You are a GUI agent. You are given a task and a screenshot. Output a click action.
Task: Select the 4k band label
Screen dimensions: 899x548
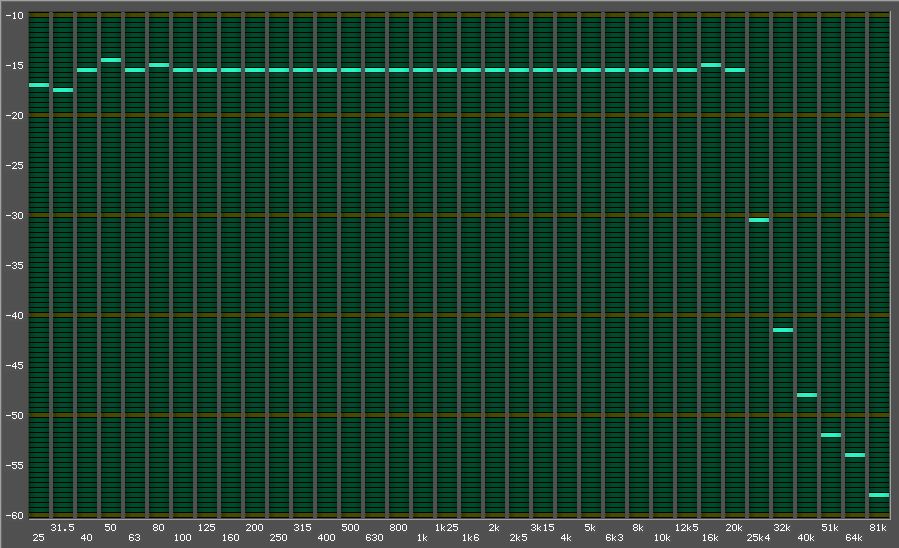point(566,538)
